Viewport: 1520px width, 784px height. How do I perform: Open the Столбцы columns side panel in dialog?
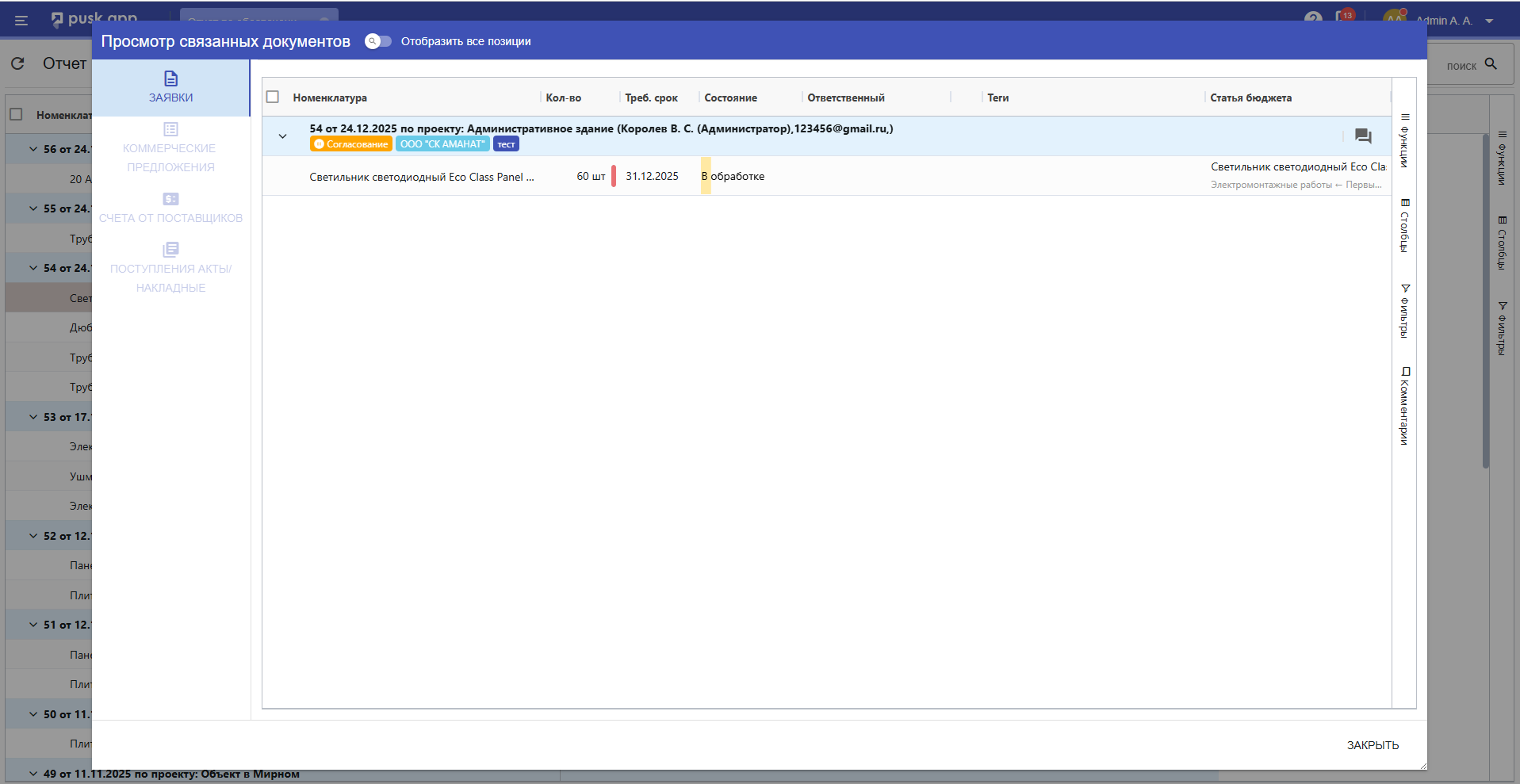coord(1404,226)
